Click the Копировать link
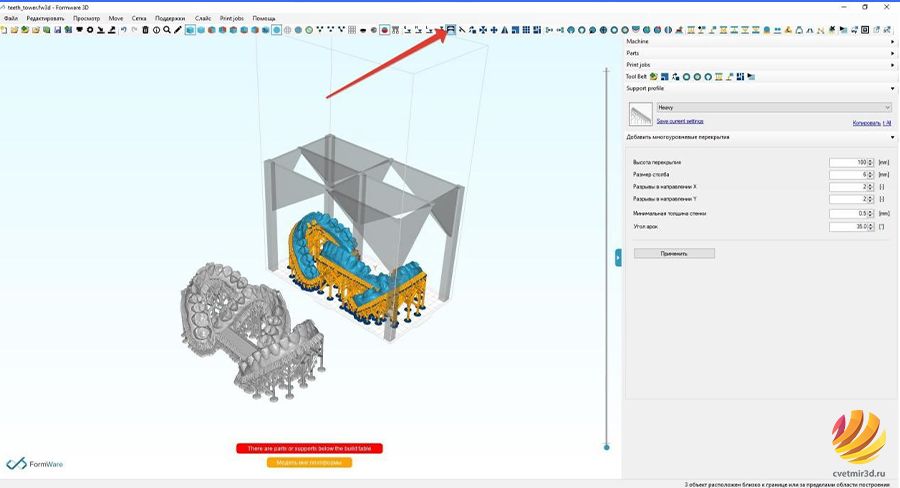The height and width of the screenshot is (488, 900). pos(866,123)
